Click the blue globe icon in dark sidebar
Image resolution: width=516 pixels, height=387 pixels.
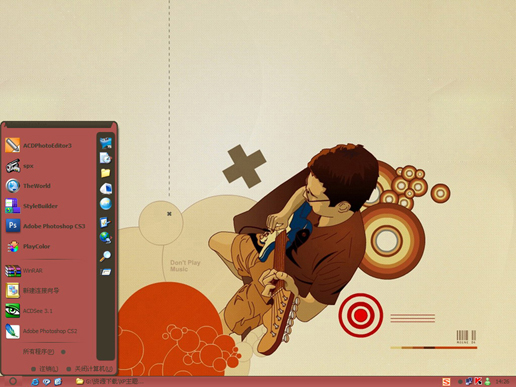click(106, 204)
